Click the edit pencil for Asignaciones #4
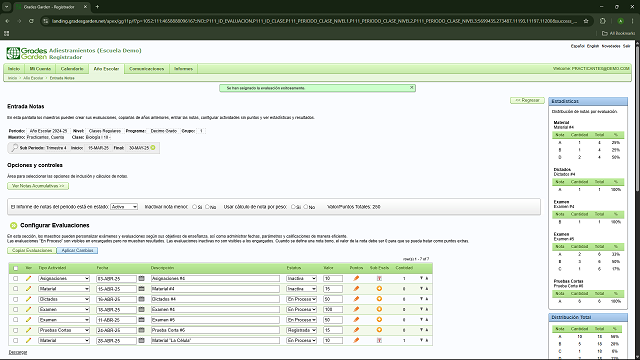The height and width of the screenshot is (360, 640). (x=28, y=278)
